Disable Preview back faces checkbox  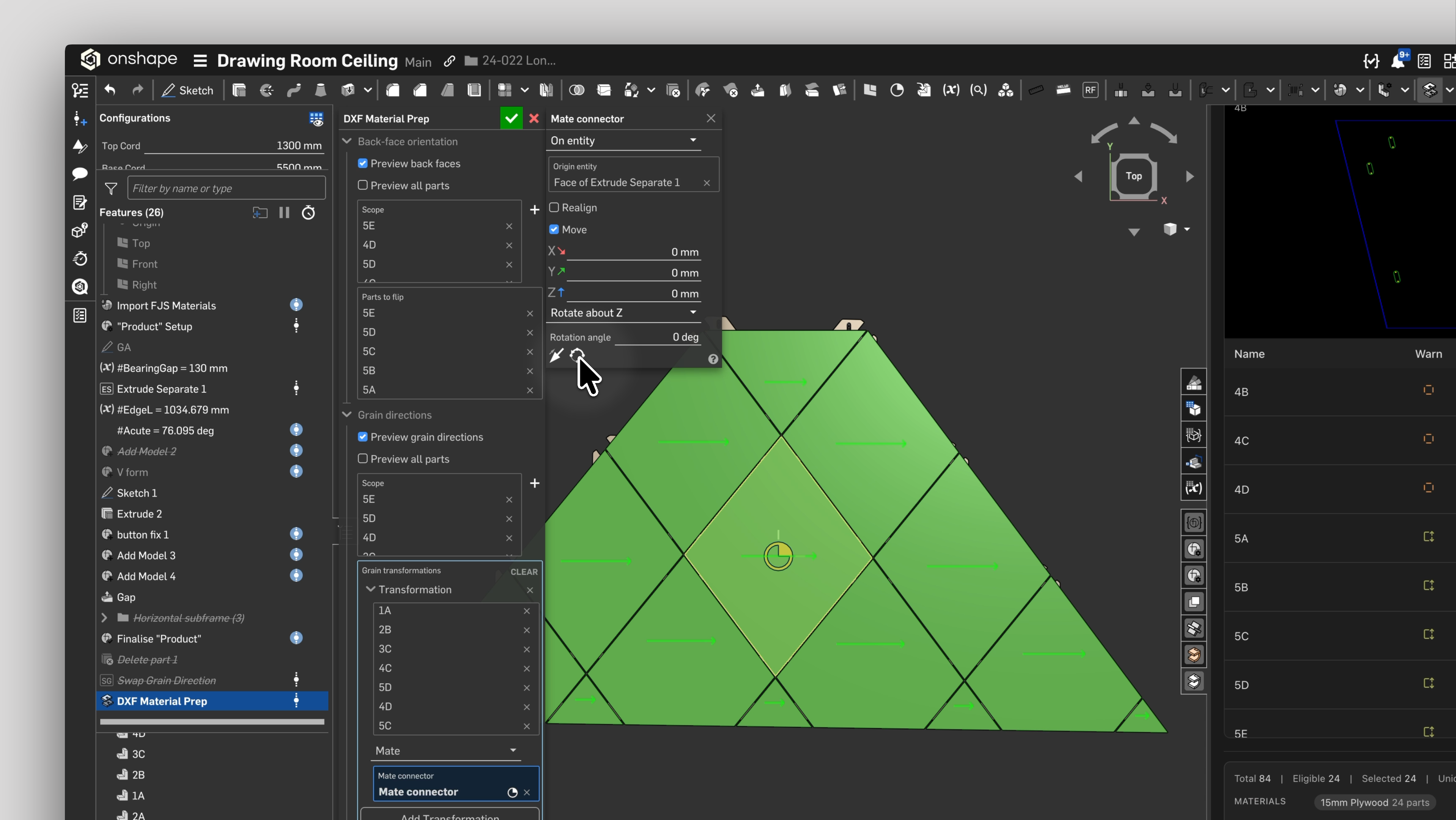click(x=363, y=164)
